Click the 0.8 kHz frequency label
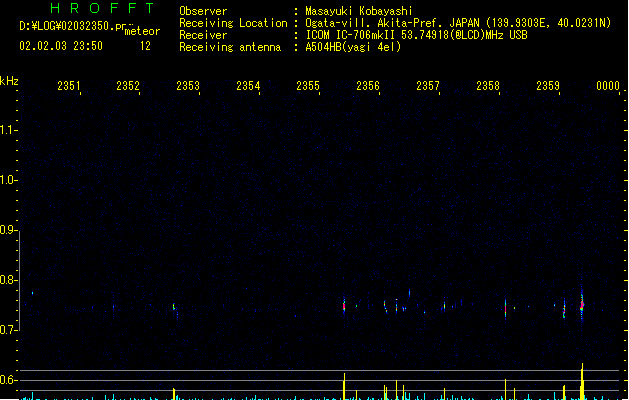 [8, 280]
